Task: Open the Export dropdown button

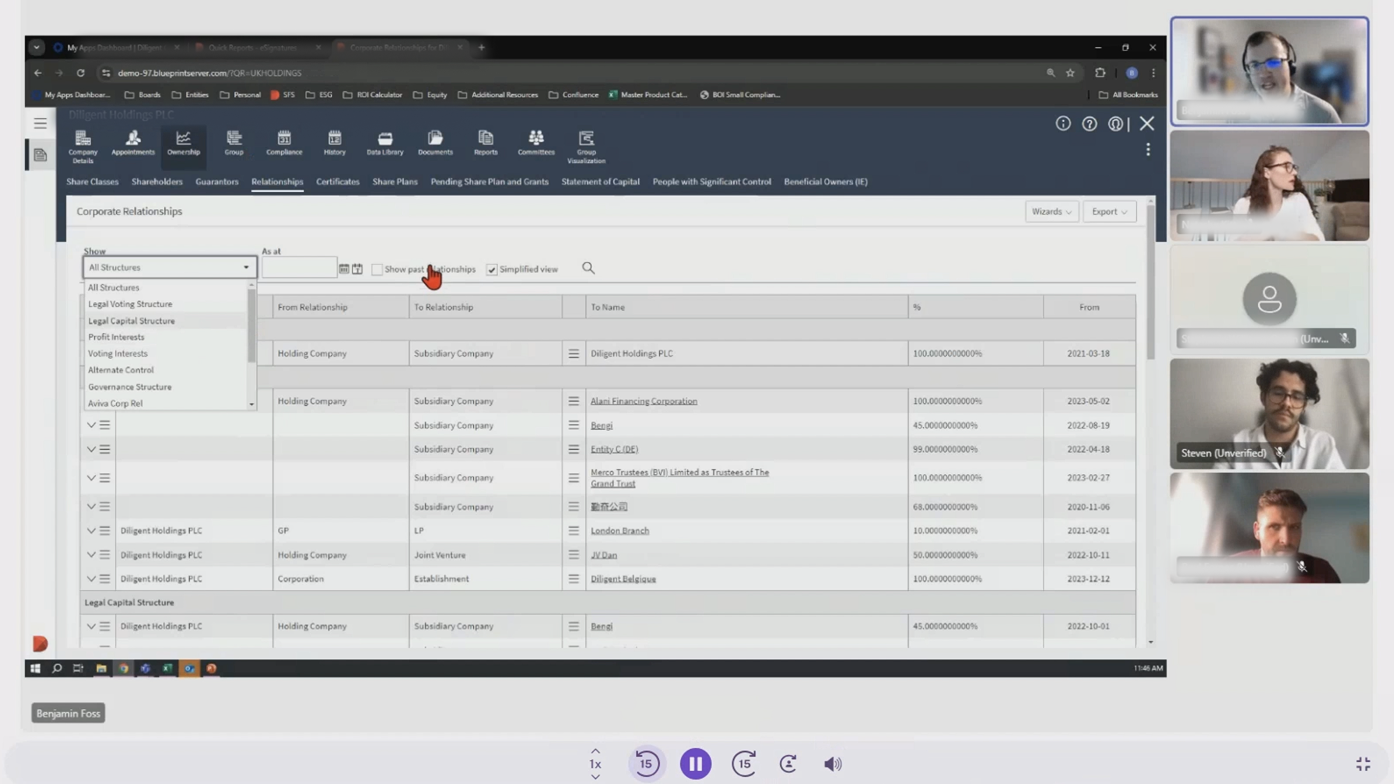Action: [x=1109, y=212]
